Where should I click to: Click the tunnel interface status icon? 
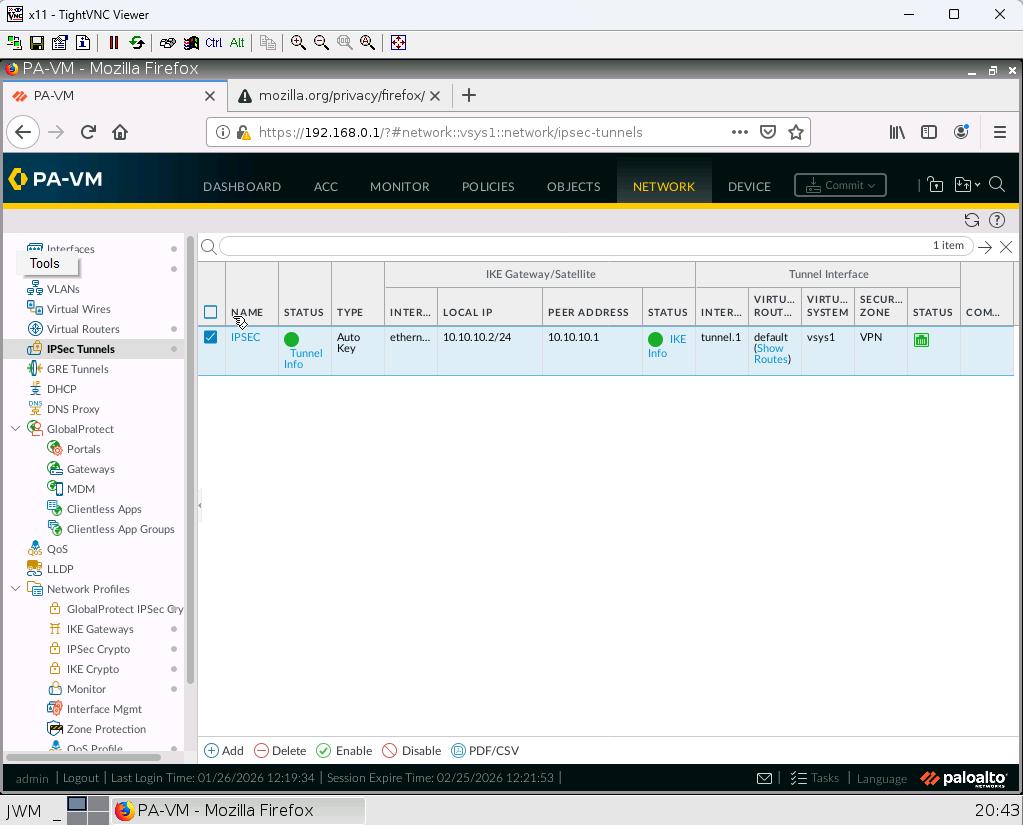[921, 340]
